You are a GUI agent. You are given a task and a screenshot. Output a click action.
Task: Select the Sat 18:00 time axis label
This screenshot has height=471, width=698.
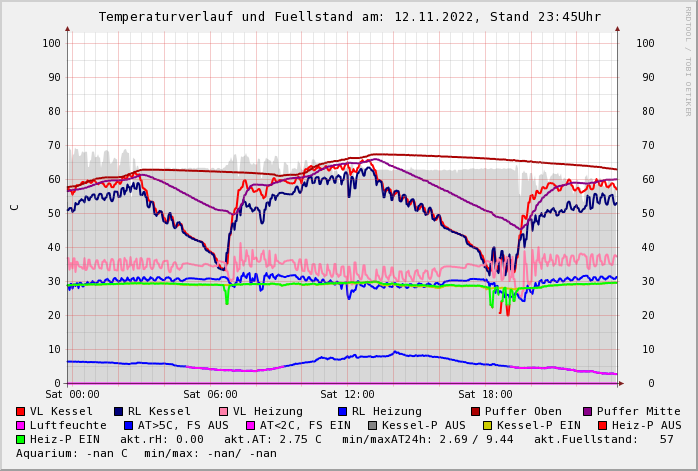tap(485, 395)
